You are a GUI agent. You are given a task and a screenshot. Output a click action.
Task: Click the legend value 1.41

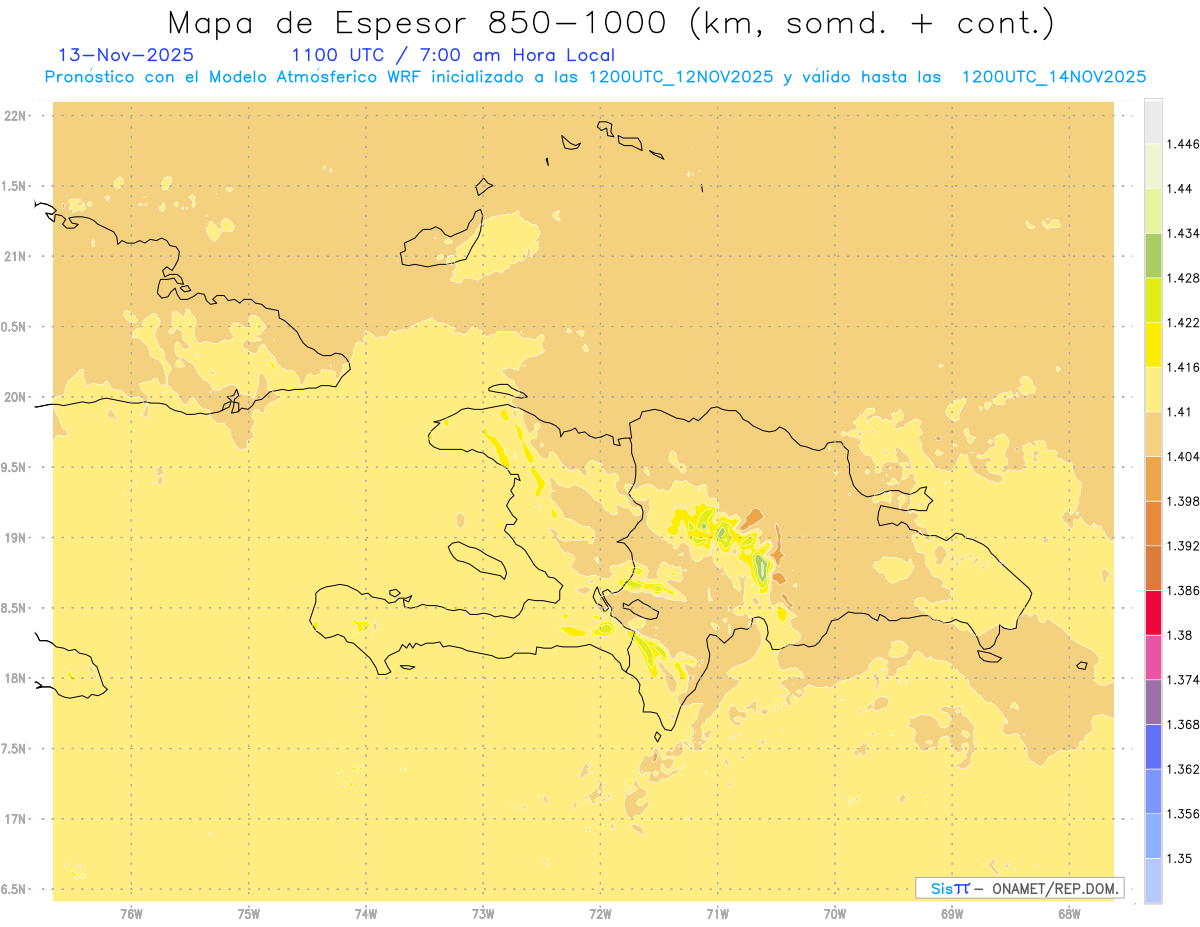(1179, 412)
